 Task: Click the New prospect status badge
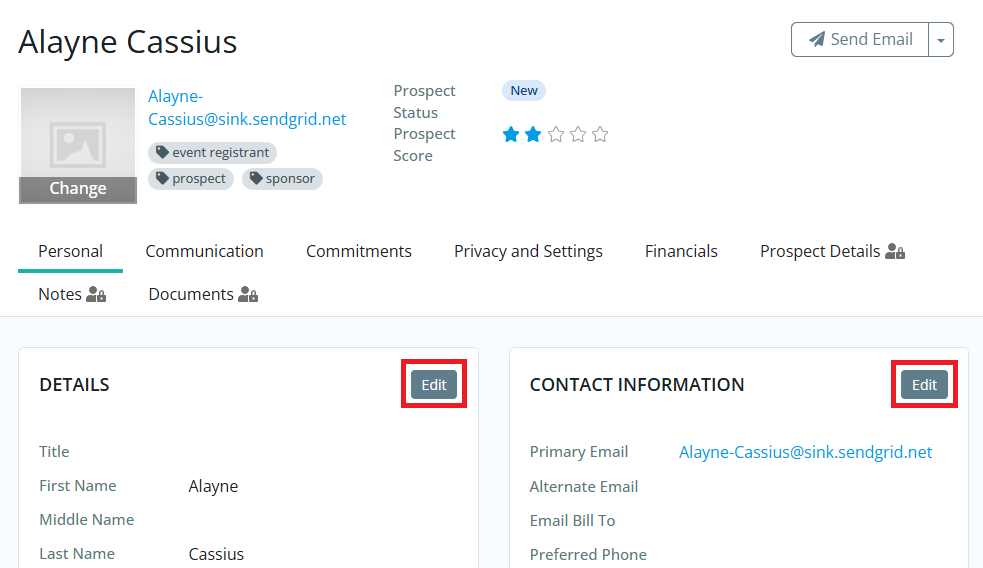click(524, 91)
